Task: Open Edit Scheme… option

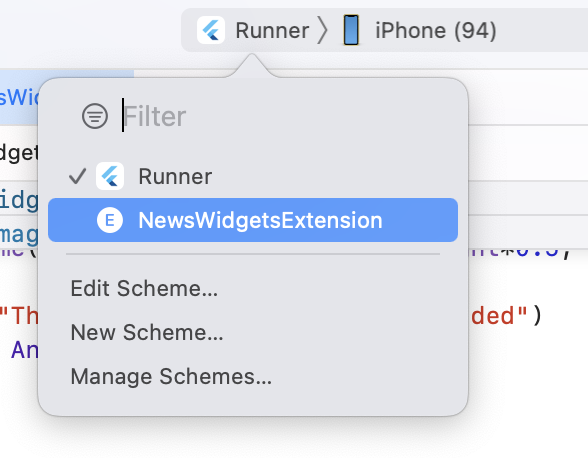Action: (144, 288)
